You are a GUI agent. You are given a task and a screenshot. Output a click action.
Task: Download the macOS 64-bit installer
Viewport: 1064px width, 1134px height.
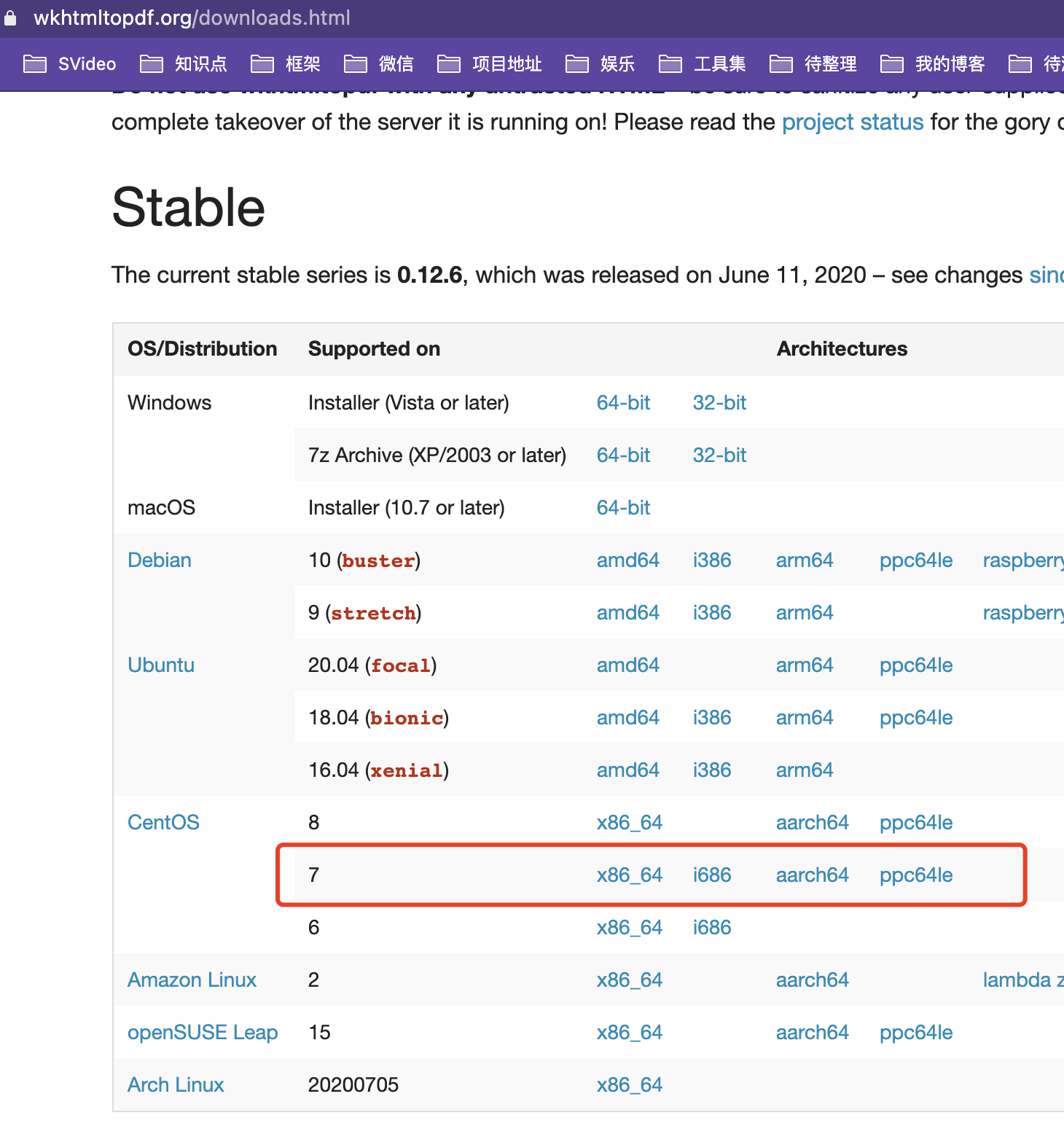(623, 507)
